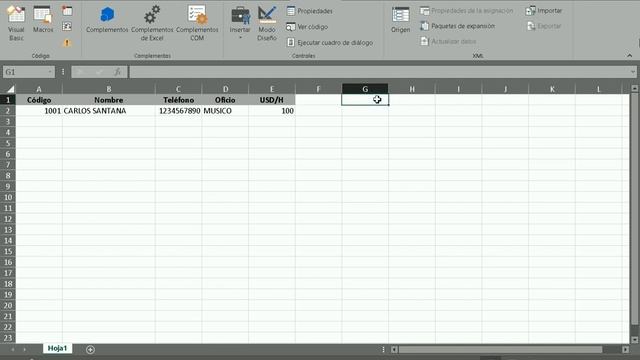The width and height of the screenshot is (640, 360).
Task: Click vertical scrollbar up arrow
Action: (634, 88)
